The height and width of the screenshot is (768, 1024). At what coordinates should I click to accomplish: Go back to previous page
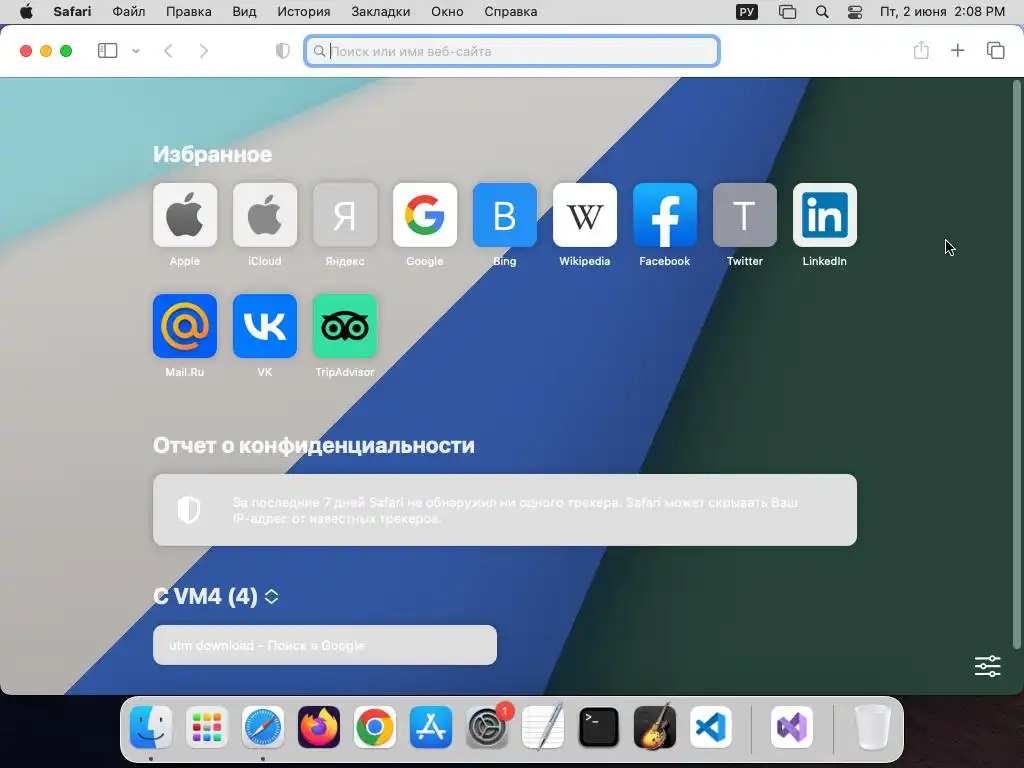click(x=168, y=51)
